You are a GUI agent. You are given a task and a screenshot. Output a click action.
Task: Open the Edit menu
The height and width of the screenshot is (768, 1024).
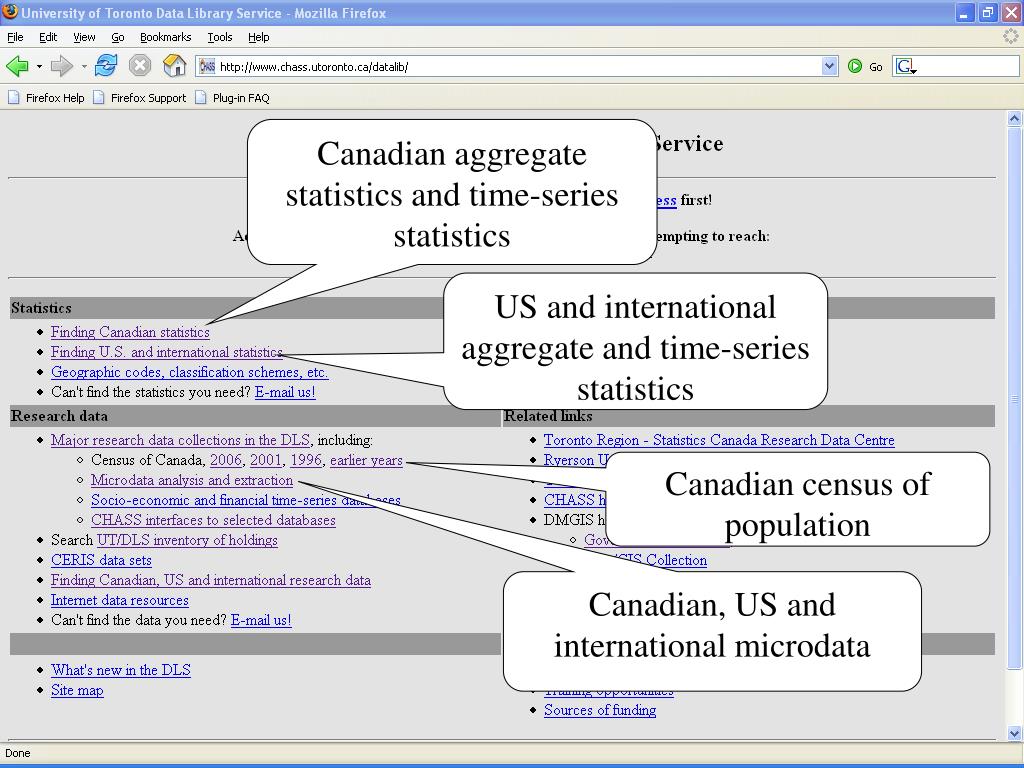[48, 37]
